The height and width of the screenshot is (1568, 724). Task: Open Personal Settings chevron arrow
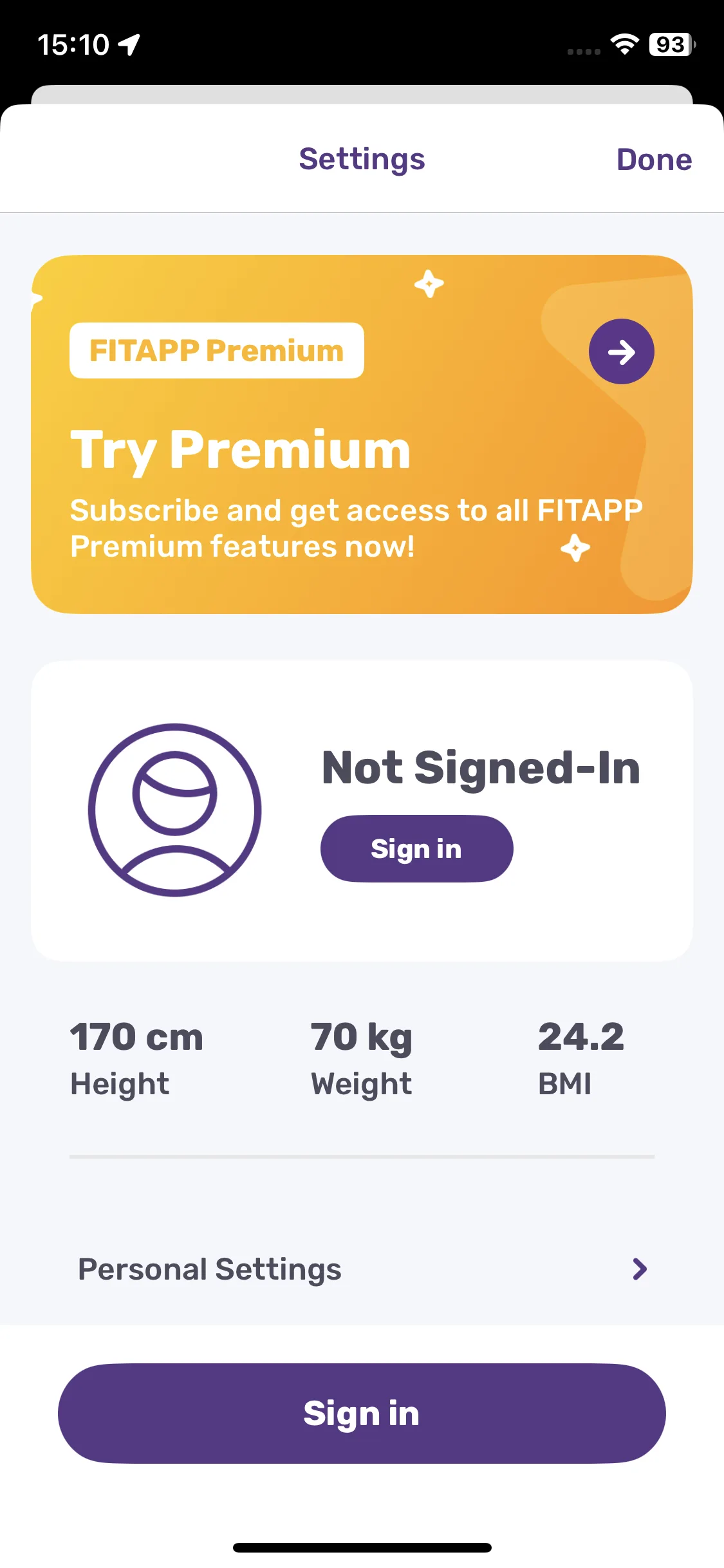pos(639,1269)
